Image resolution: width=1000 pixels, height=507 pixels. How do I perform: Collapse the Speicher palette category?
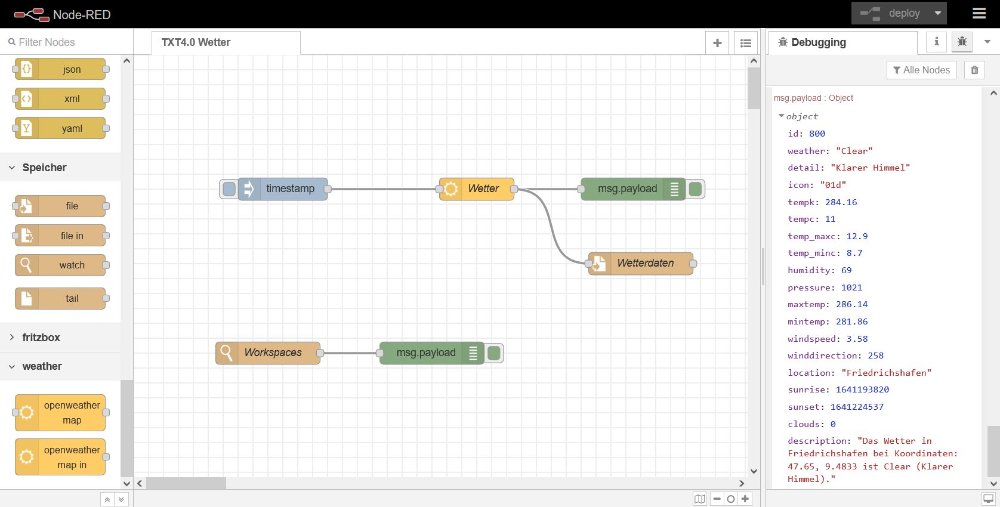13,167
